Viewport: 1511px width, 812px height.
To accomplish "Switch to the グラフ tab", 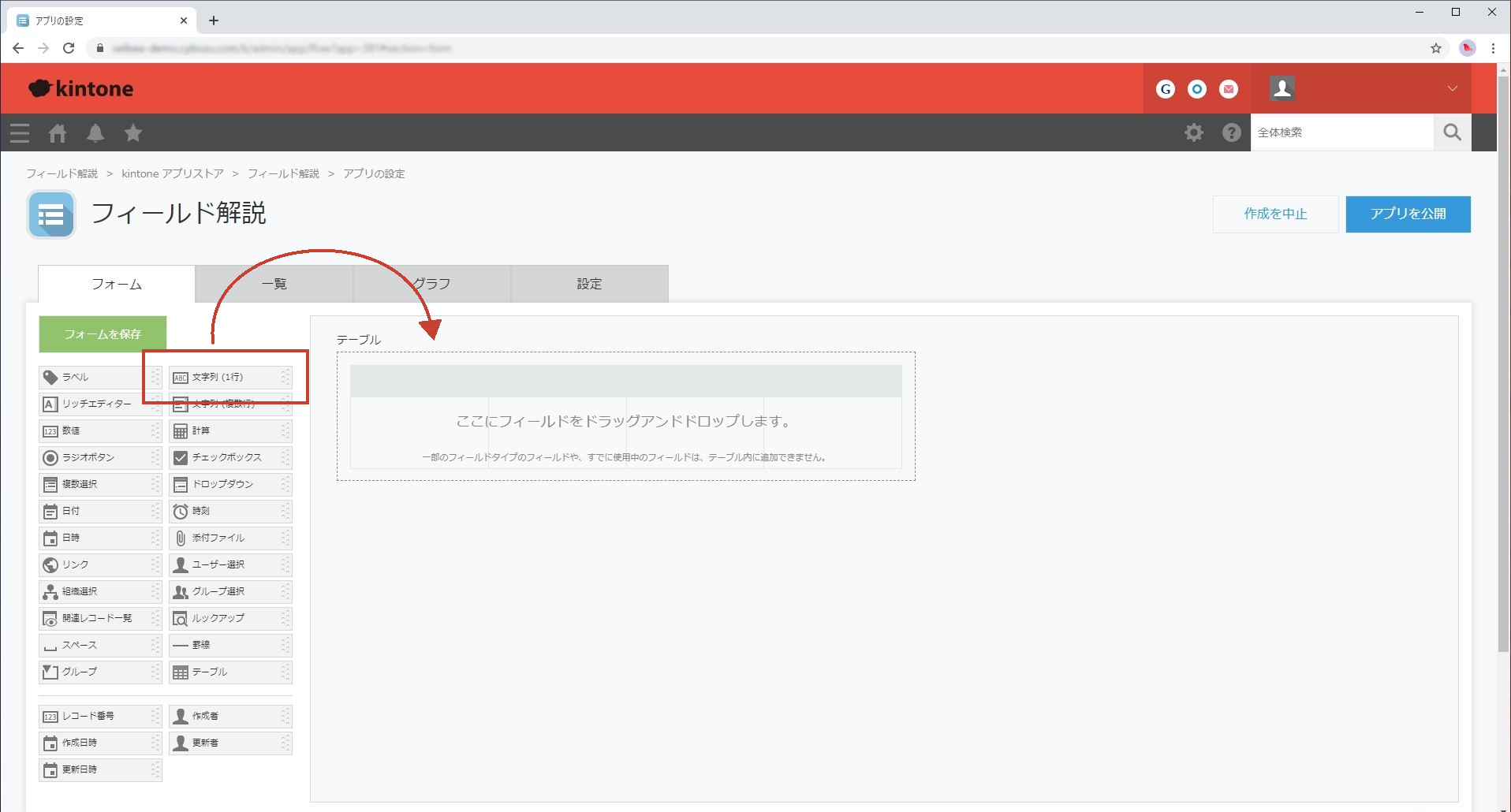I will (432, 284).
